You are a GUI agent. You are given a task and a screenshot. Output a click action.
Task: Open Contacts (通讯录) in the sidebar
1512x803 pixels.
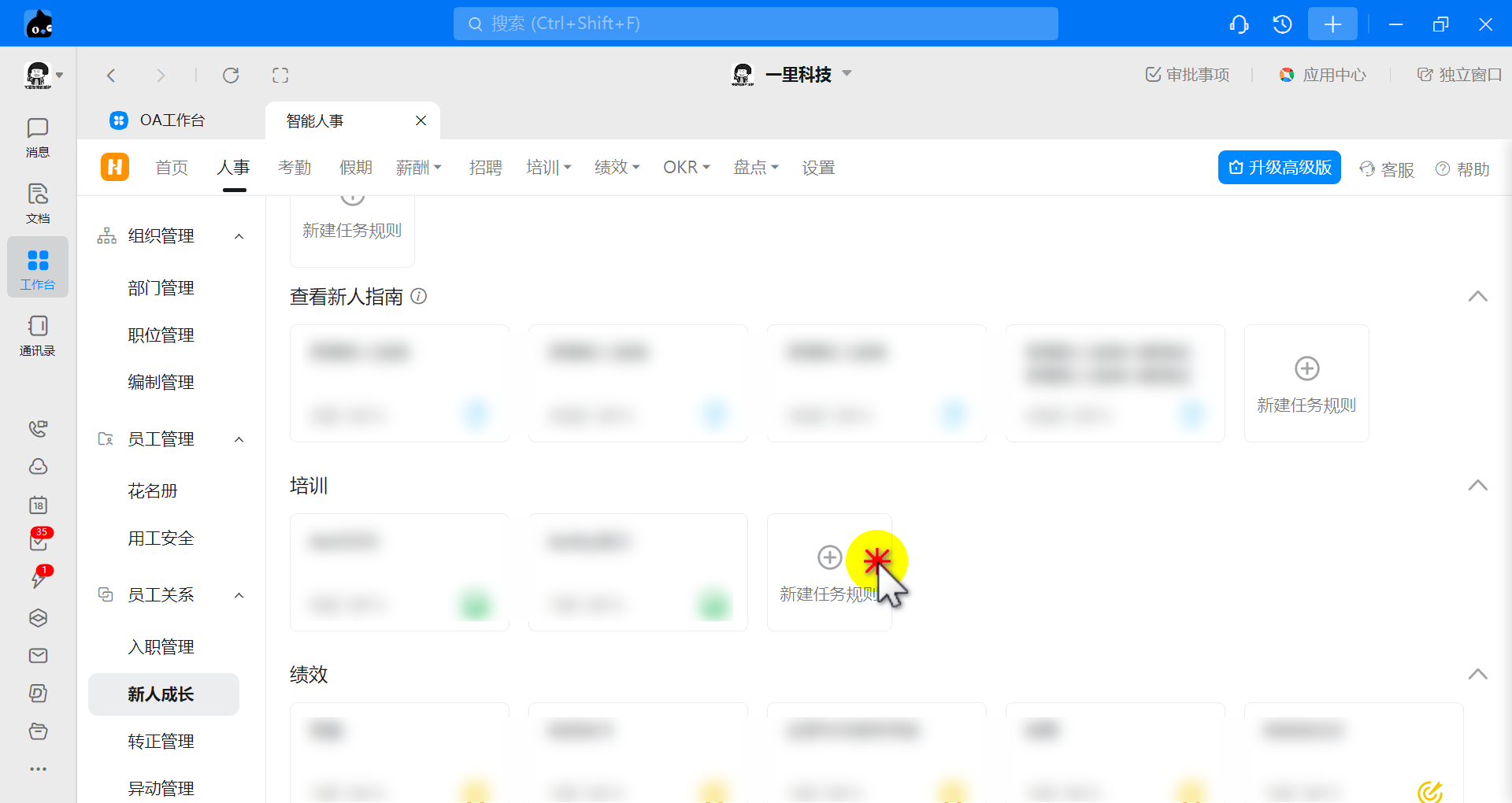tap(37, 335)
